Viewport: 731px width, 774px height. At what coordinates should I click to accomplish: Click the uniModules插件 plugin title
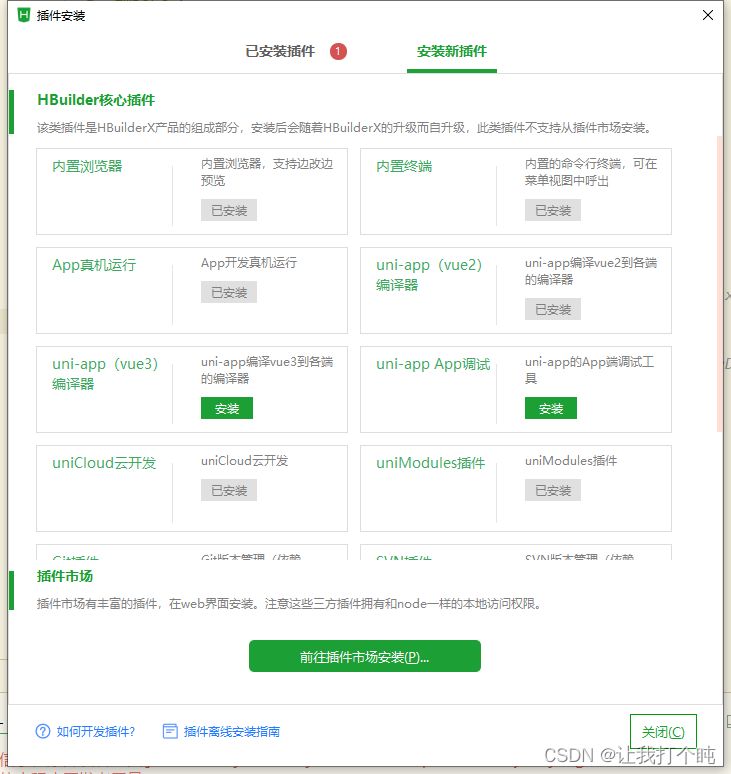[430, 463]
